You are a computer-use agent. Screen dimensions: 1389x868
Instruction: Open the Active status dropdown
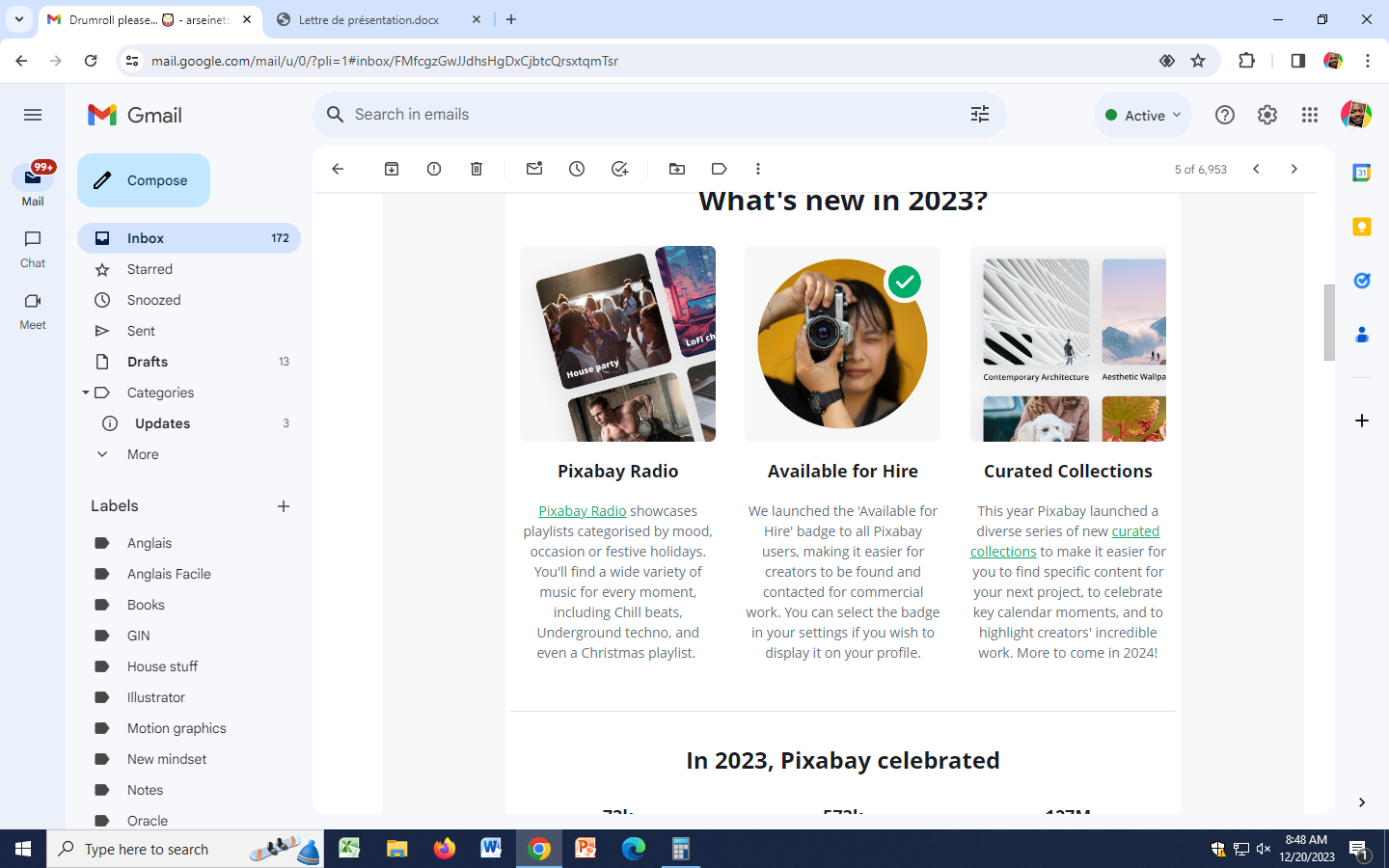coord(1143,115)
